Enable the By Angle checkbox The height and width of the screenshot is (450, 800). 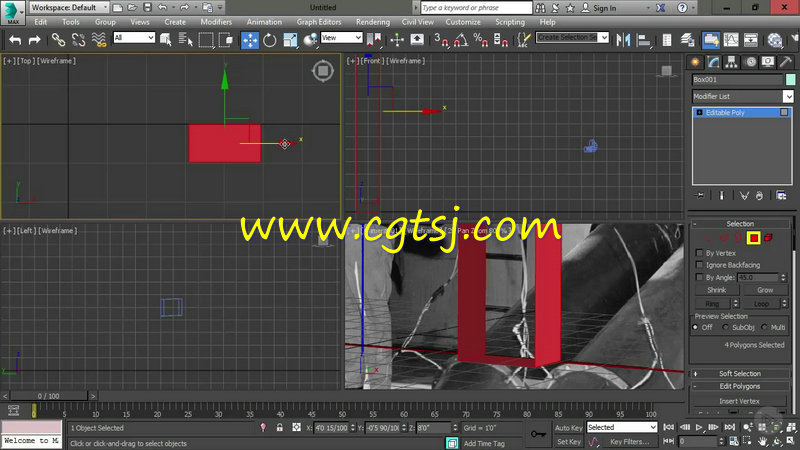(x=699, y=277)
